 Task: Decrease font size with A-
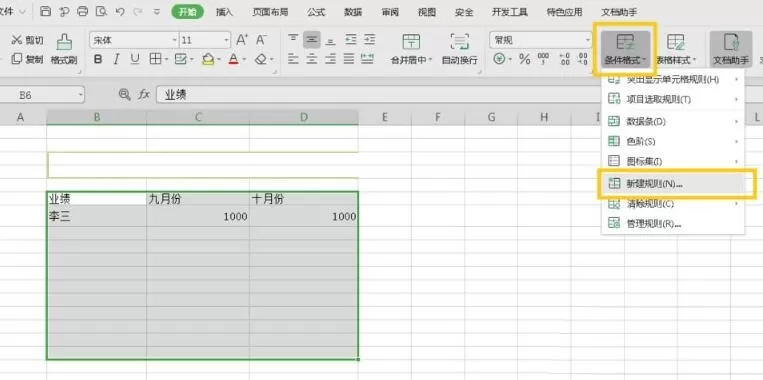point(262,40)
